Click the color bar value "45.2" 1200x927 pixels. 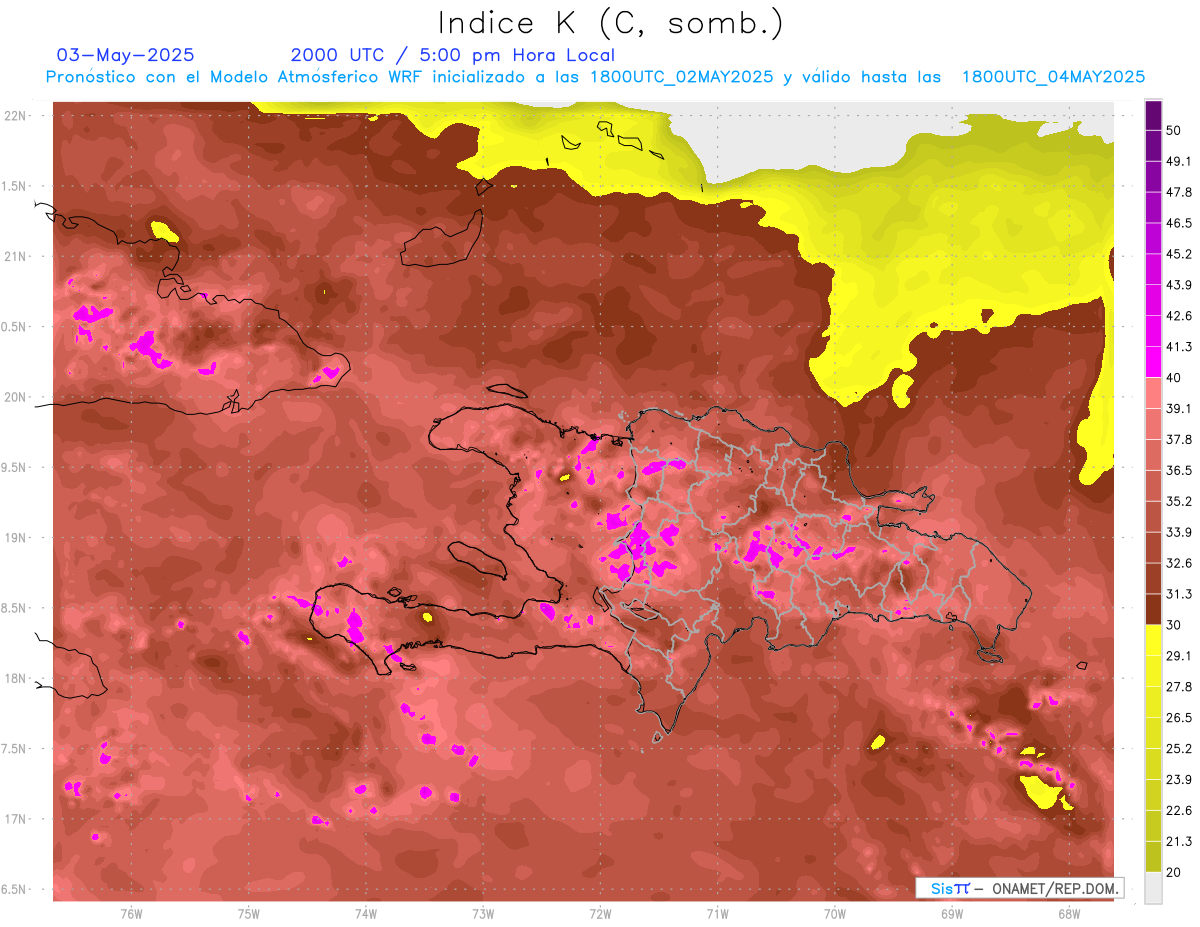point(1181,254)
